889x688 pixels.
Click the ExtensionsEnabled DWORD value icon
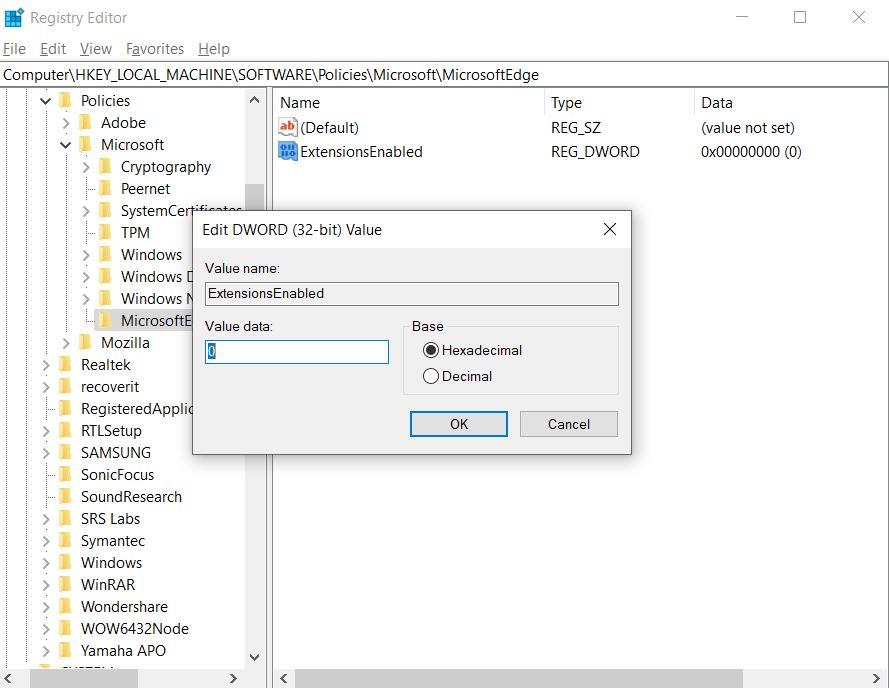288,152
